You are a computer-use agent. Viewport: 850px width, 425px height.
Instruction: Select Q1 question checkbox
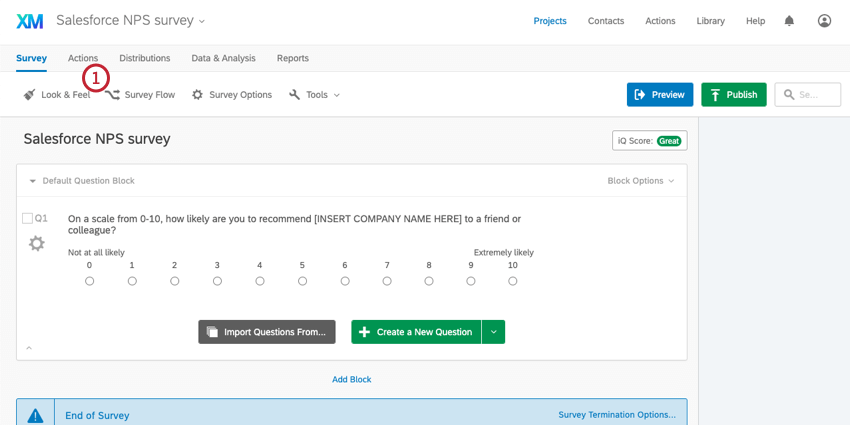pos(27,218)
